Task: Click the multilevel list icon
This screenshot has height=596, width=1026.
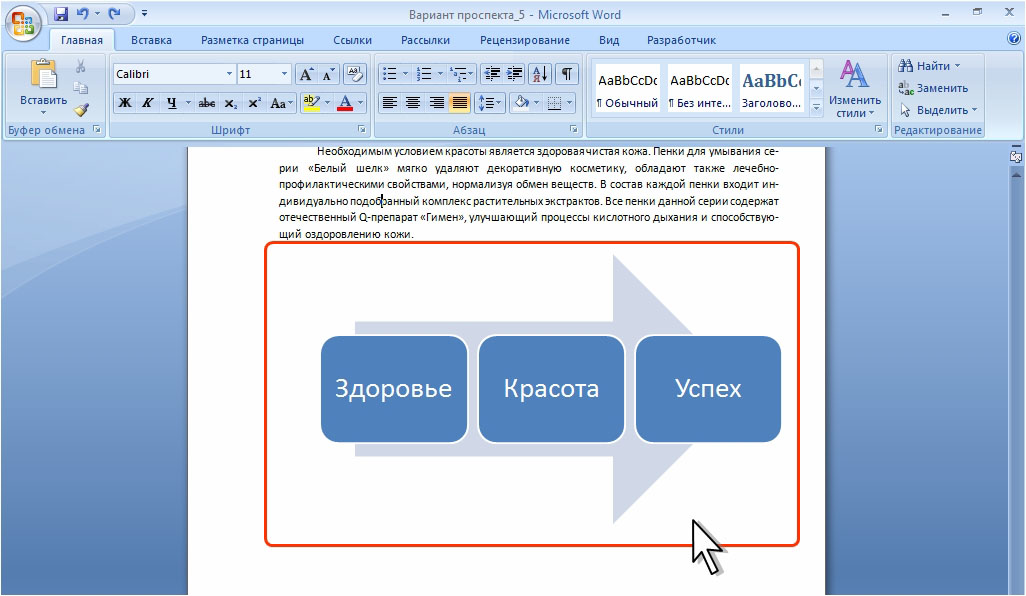Action: pos(459,74)
